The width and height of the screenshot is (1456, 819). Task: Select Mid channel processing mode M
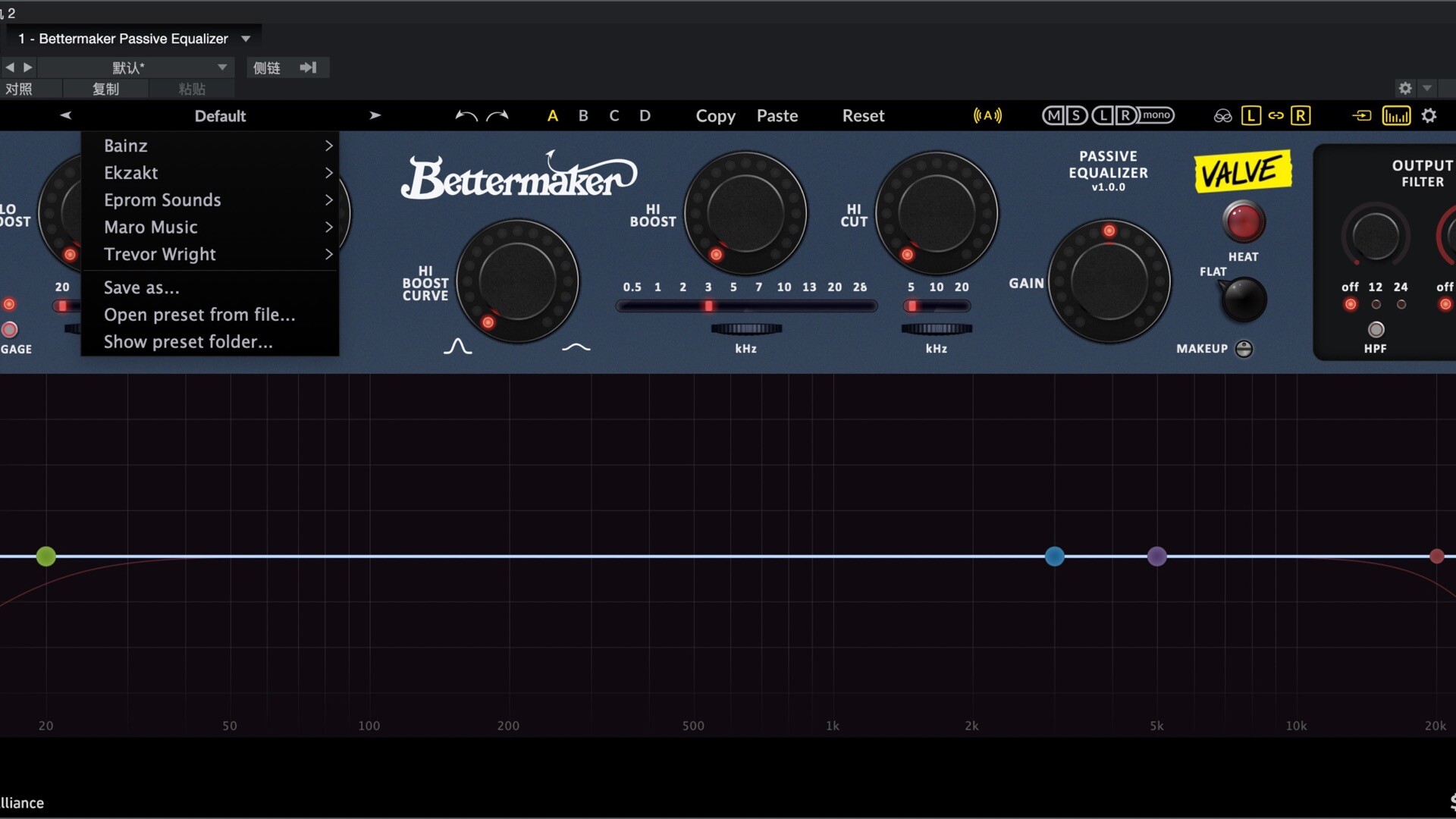coord(1053,115)
